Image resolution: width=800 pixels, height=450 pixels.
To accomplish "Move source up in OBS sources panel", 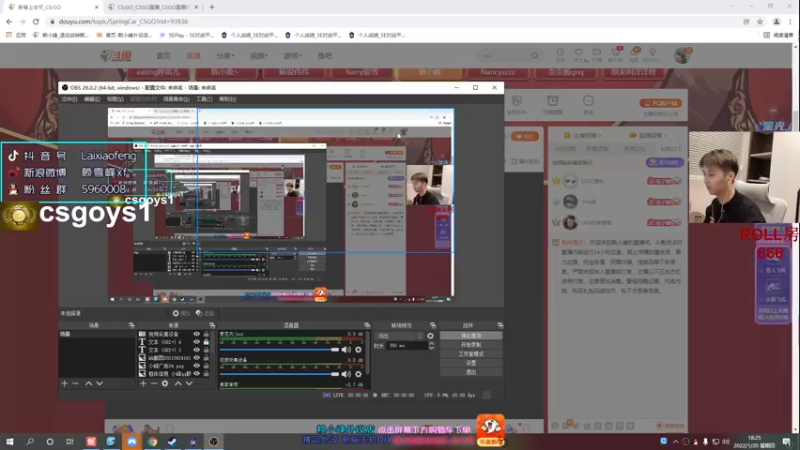I will (178, 383).
